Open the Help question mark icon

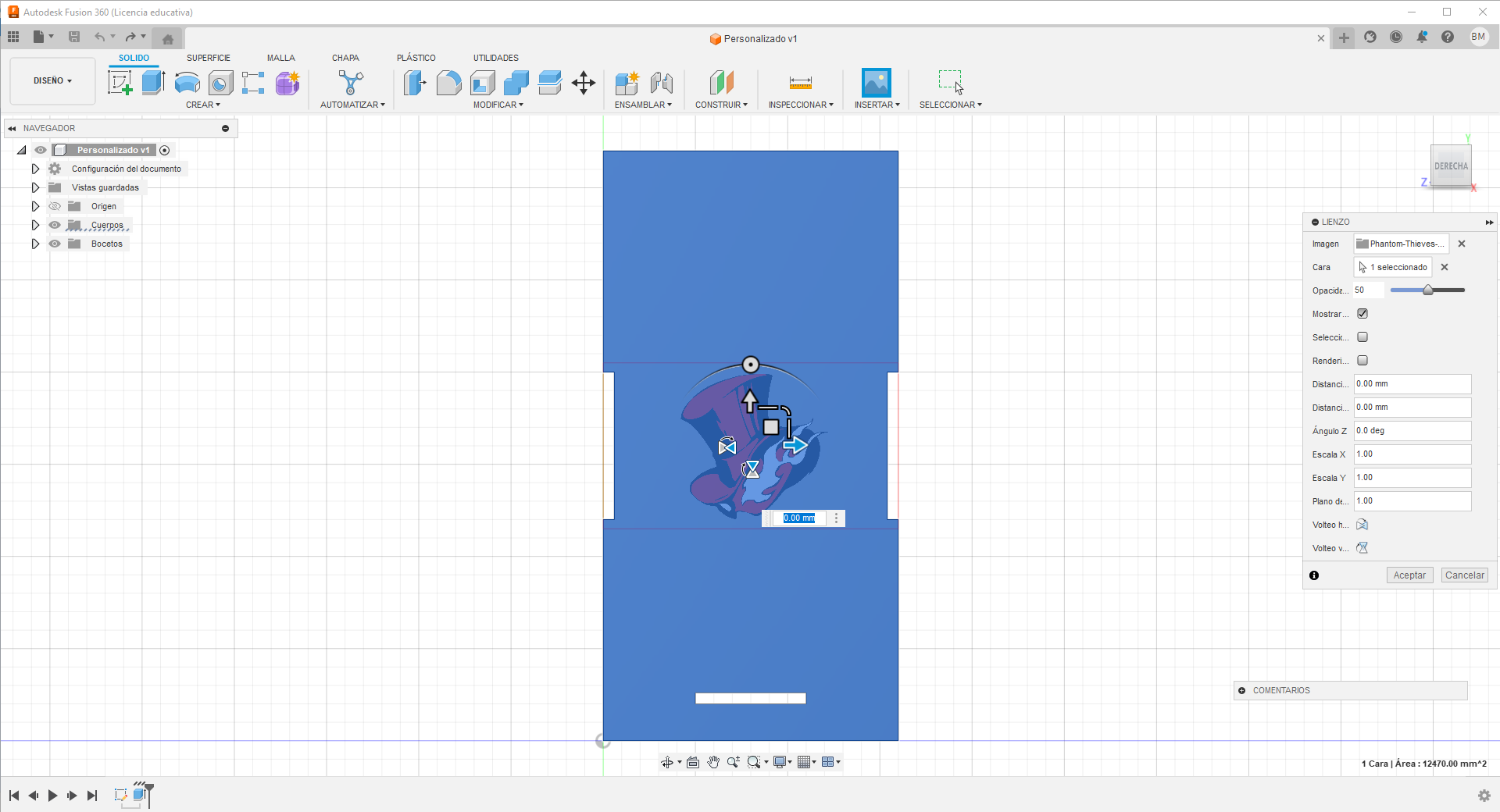coord(1448,37)
